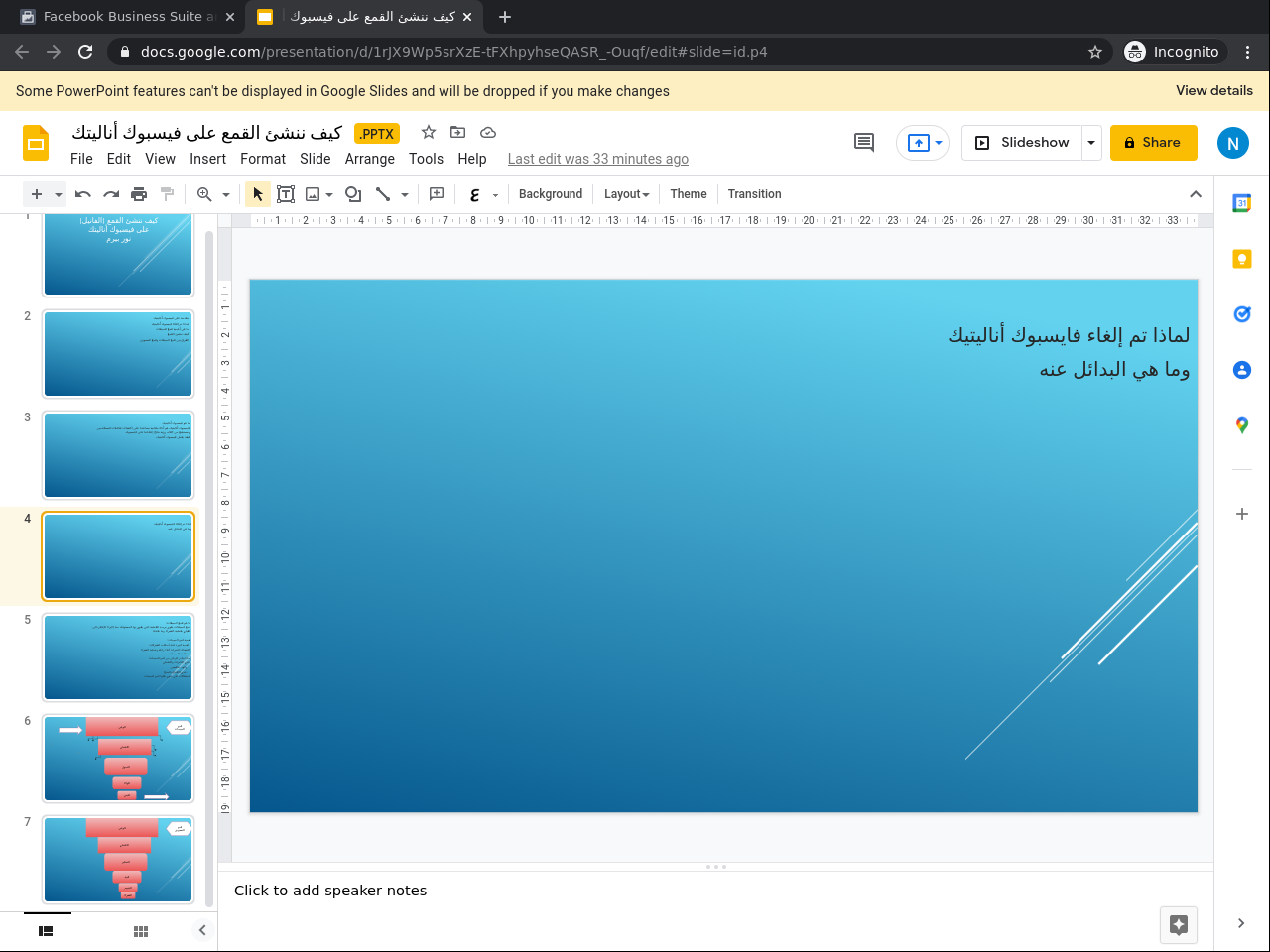Open the Google account avatar N
The height and width of the screenshot is (952, 1270).
coord(1233,143)
